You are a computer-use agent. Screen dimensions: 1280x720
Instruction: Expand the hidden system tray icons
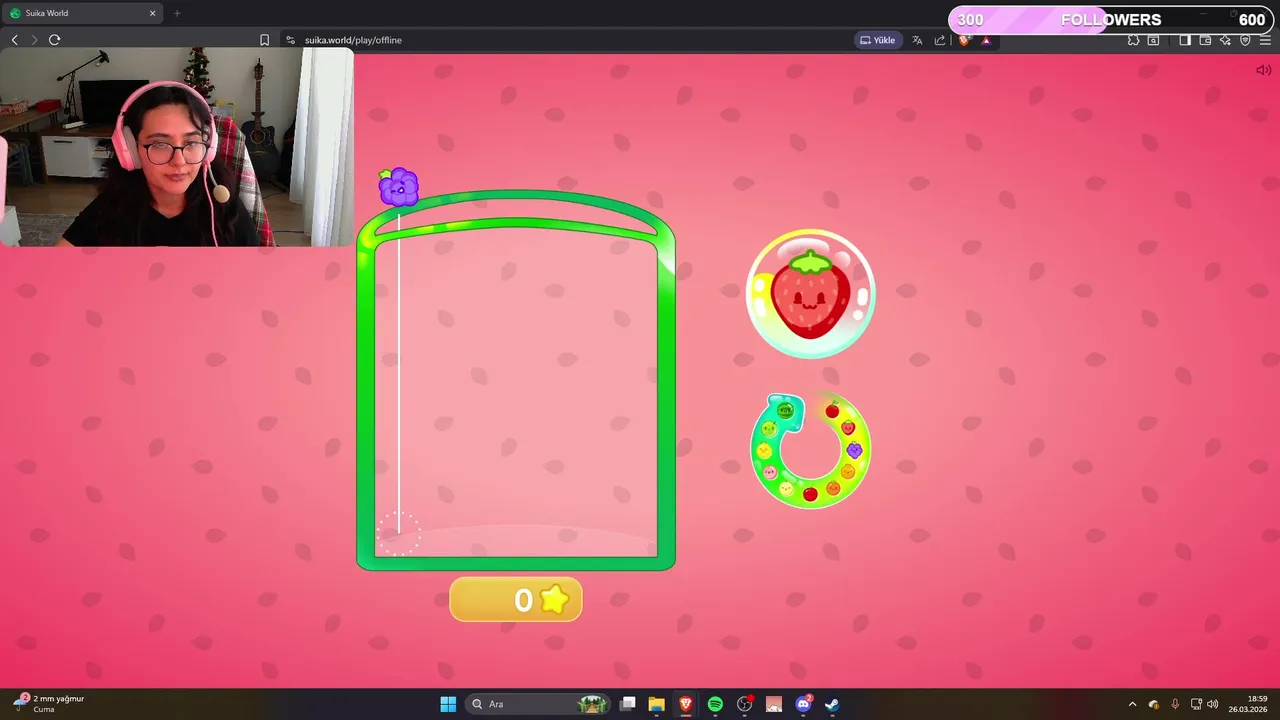1132,704
